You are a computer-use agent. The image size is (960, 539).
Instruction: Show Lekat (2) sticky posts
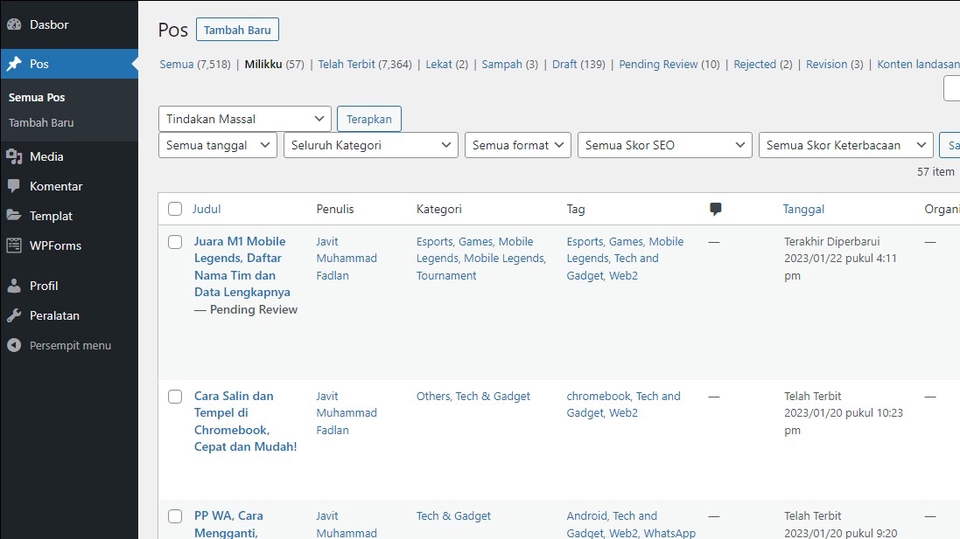446,64
